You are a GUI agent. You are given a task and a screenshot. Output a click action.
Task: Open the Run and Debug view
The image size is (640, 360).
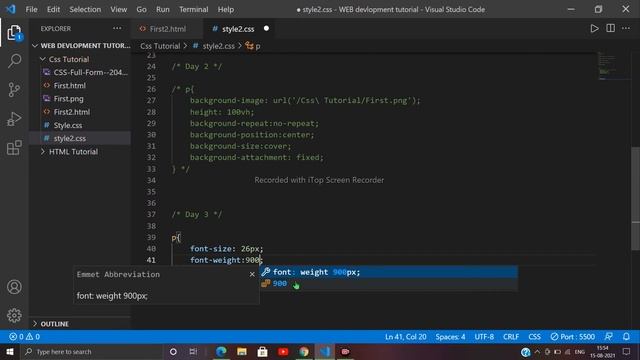[x=14, y=119]
